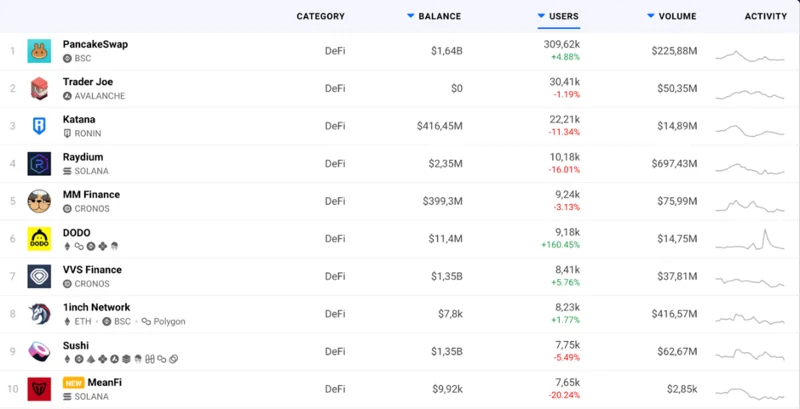800x409 pixels.
Task: Sort by Users using the blue arrow
Action: [x=541, y=16]
